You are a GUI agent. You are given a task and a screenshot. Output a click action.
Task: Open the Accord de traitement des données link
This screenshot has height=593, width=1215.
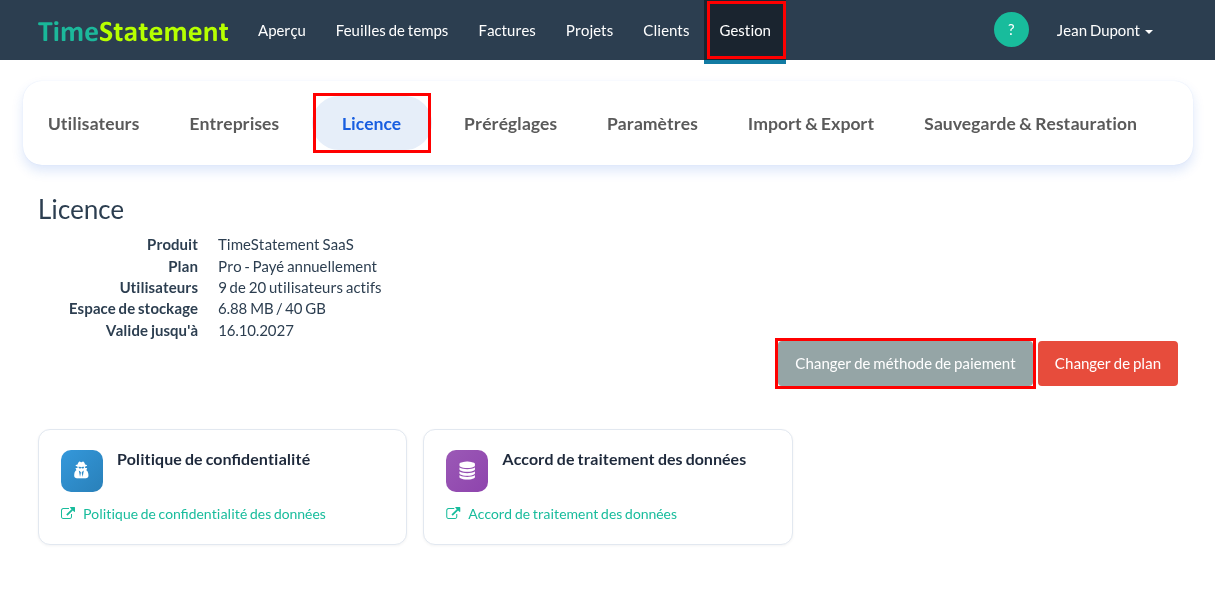[573, 514]
